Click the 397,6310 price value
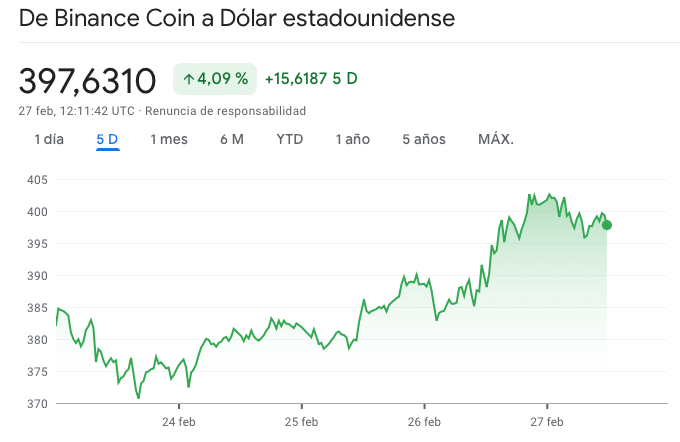 [88, 80]
